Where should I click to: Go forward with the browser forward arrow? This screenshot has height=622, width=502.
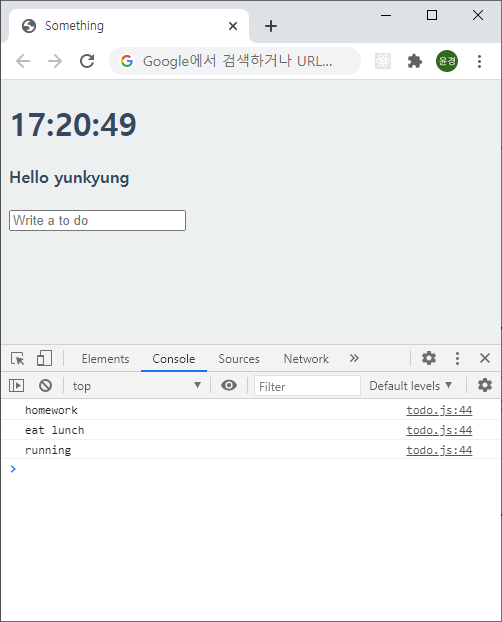(x=55, y=61)
